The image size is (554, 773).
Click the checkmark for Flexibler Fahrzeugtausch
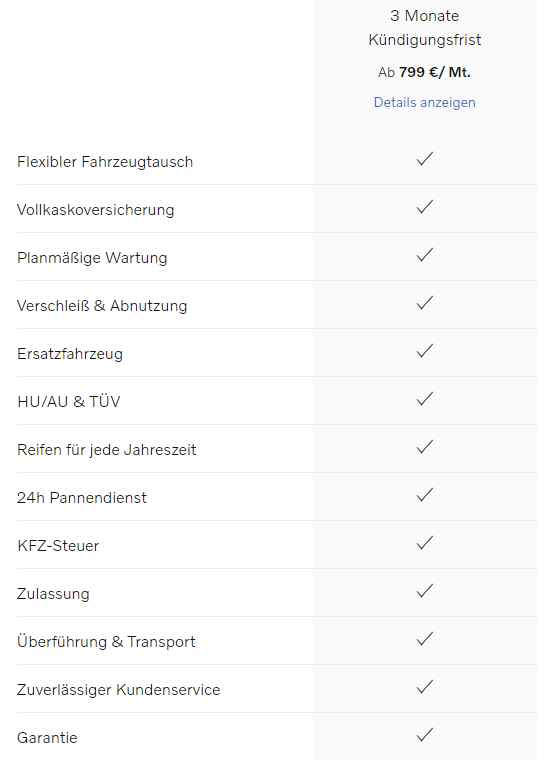click(424, 159)
